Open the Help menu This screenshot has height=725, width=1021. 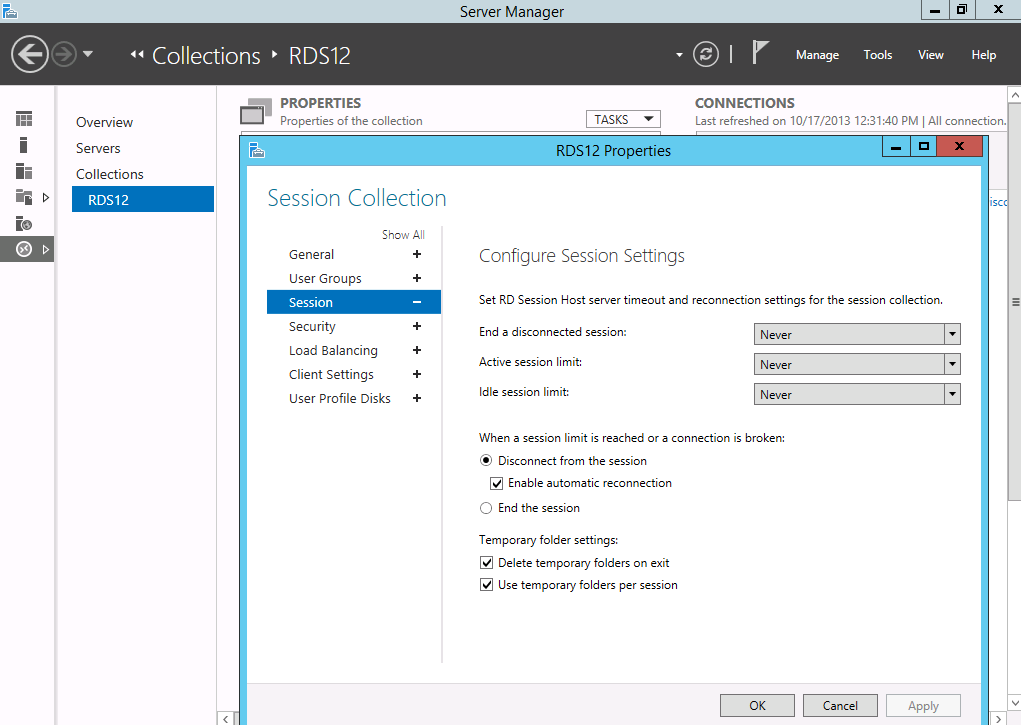(983, 55)
